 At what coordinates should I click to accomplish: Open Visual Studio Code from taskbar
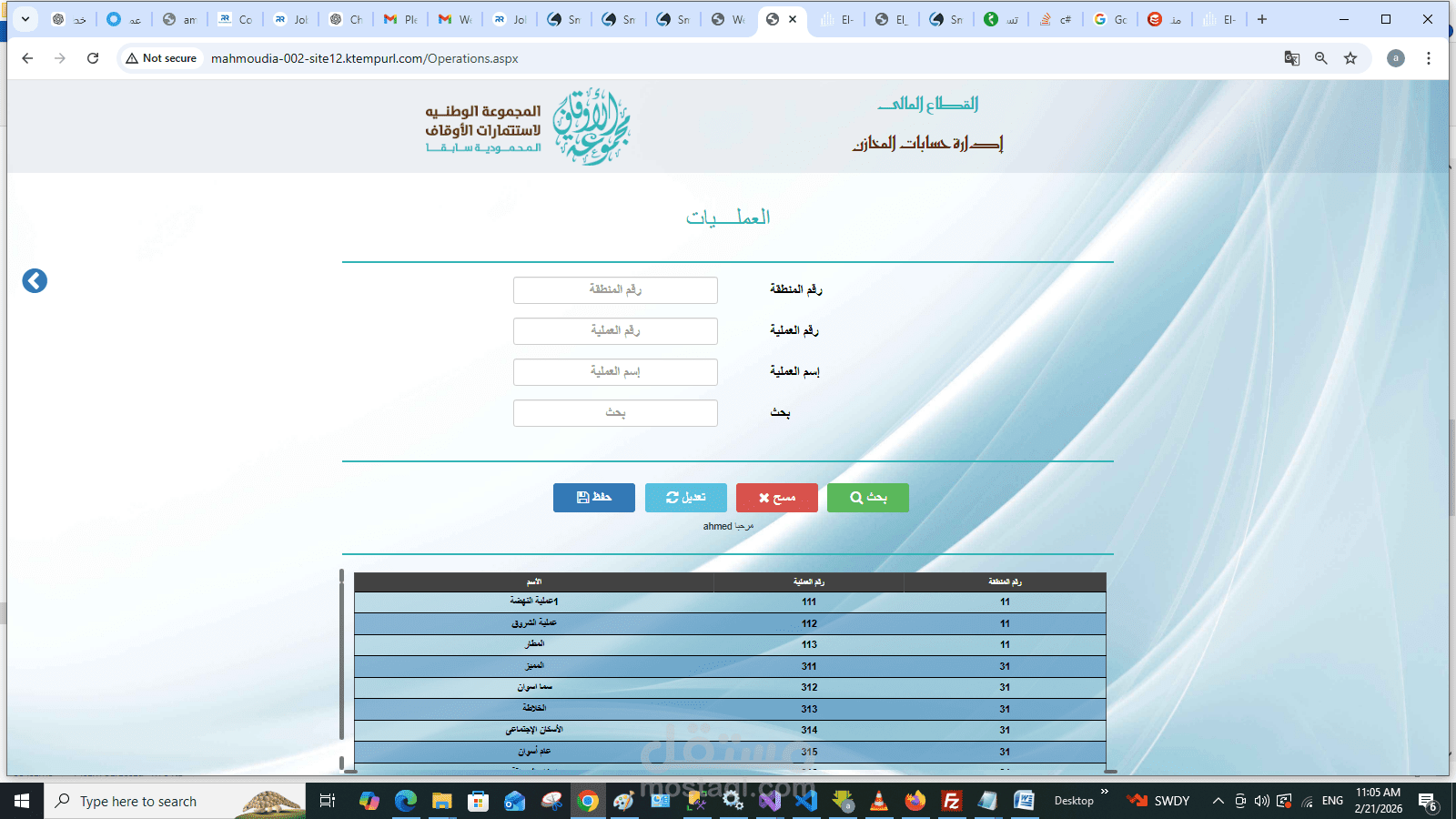806,801
